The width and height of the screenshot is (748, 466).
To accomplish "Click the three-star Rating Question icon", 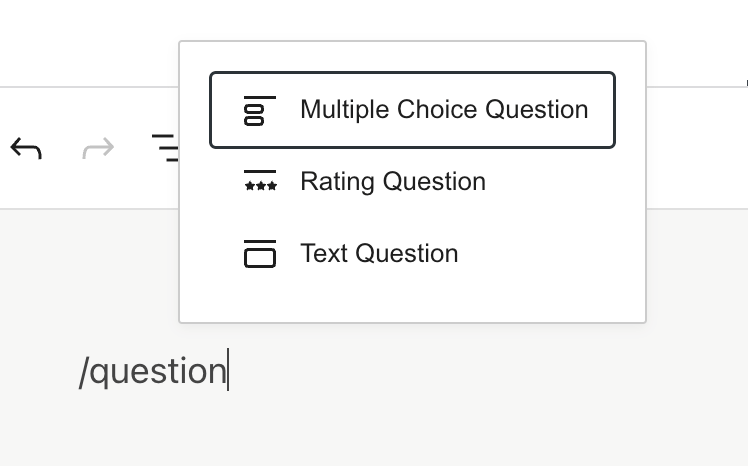I will [260, 182].
